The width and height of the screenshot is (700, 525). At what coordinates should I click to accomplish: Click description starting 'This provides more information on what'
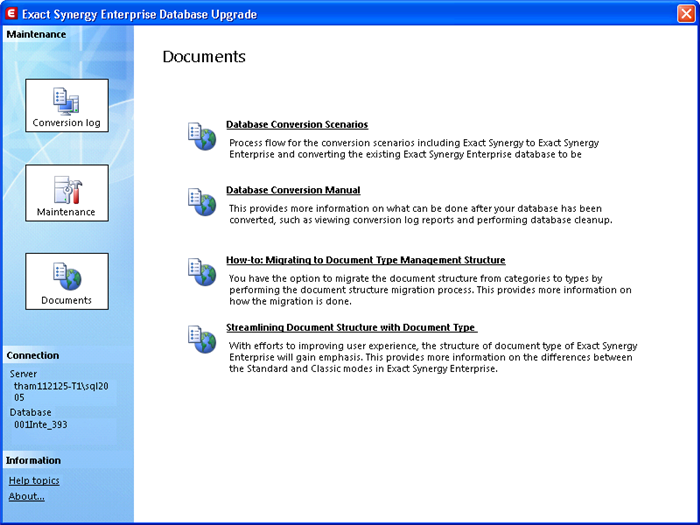pos(421,214)
